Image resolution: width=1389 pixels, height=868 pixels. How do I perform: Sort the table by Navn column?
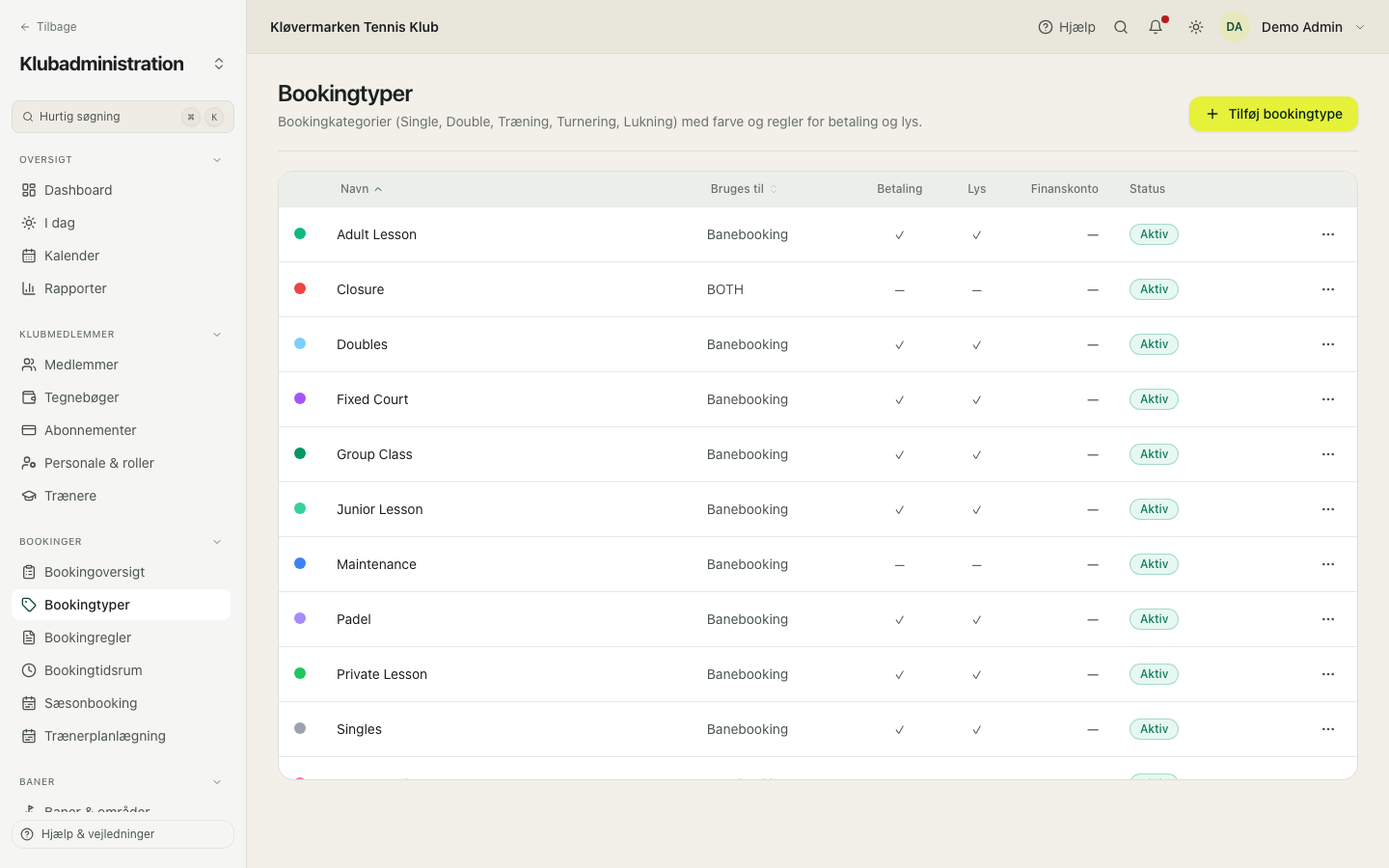(362, 189)
